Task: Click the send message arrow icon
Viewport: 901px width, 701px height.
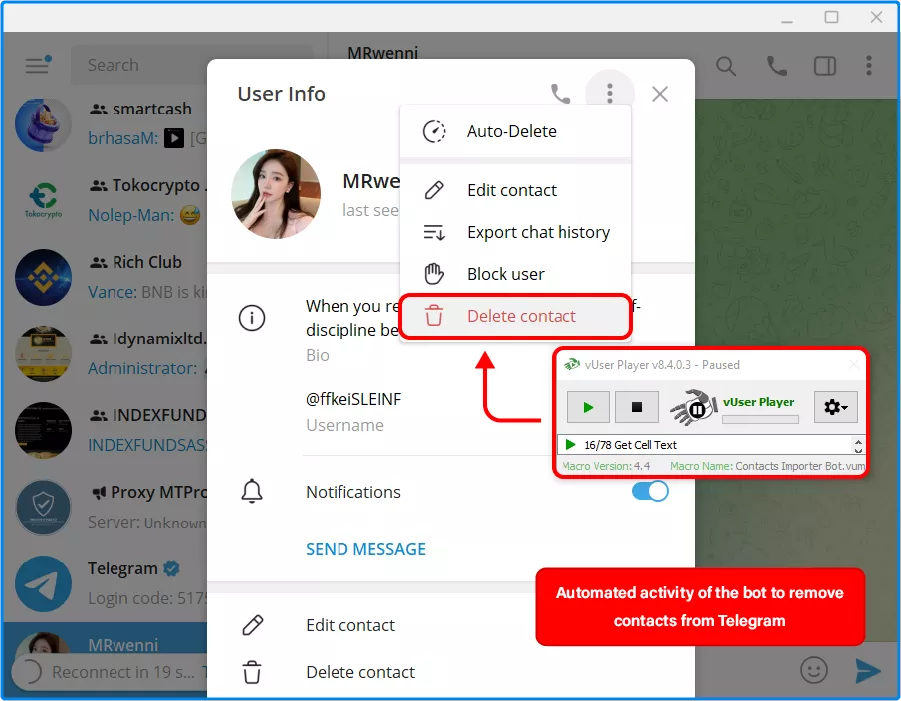Action: (868, 671)
